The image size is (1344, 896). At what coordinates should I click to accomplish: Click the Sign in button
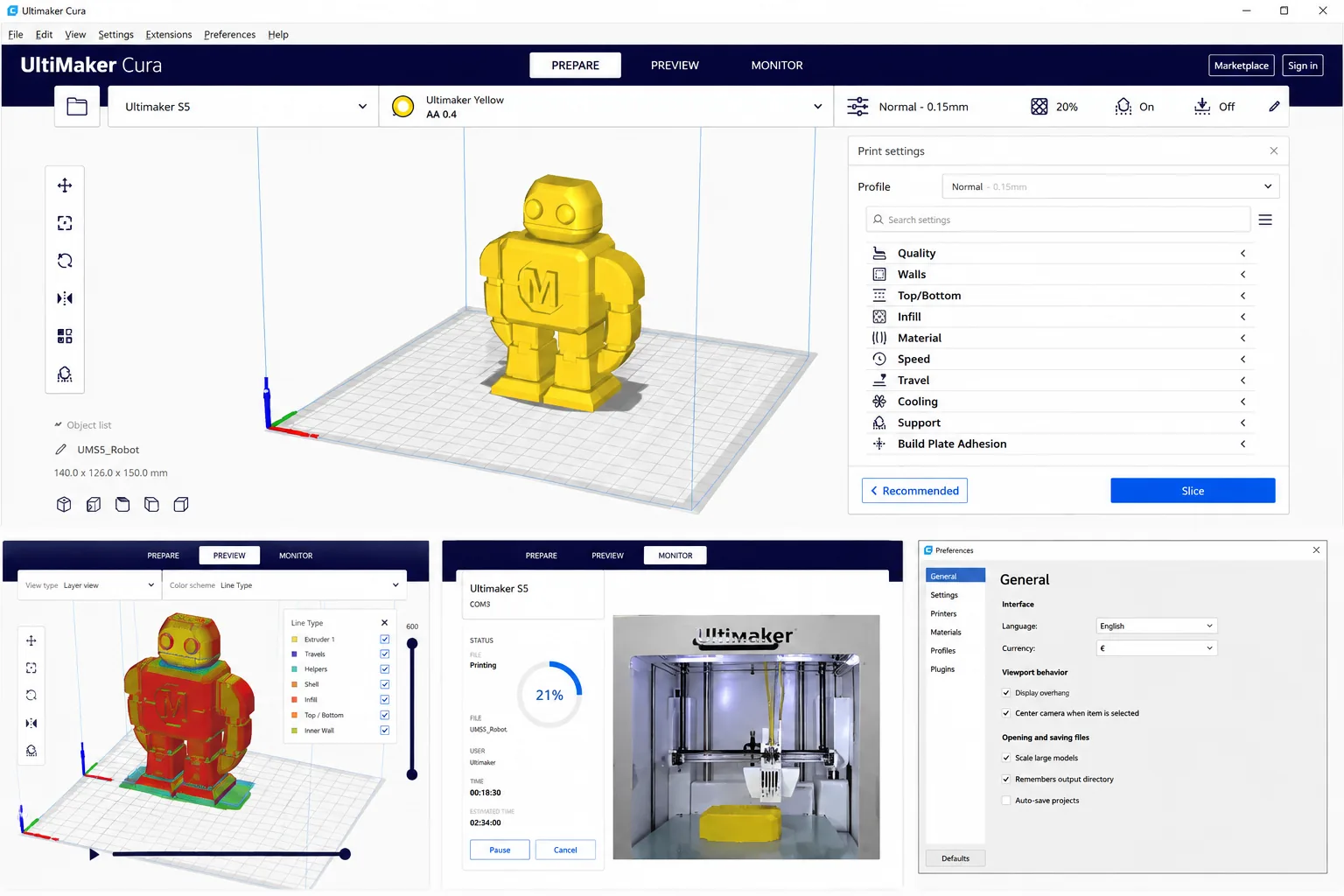(x=1302, y=66)
